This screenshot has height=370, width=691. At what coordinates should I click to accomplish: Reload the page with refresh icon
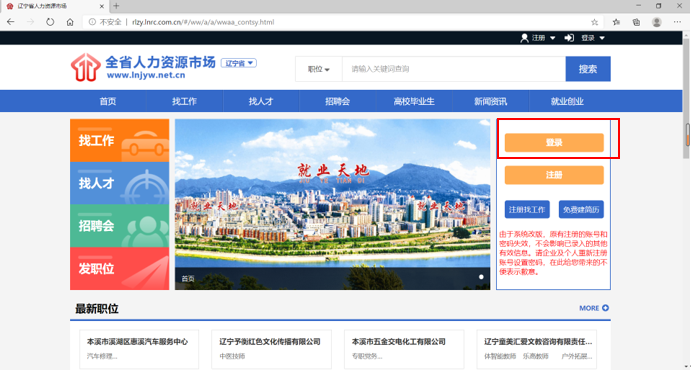[x=50, y=22]
